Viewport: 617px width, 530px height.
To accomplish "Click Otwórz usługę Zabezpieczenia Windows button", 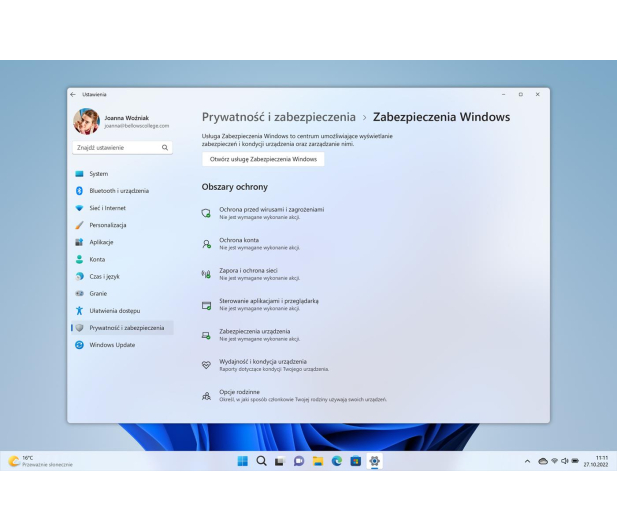I will (263, 159).
